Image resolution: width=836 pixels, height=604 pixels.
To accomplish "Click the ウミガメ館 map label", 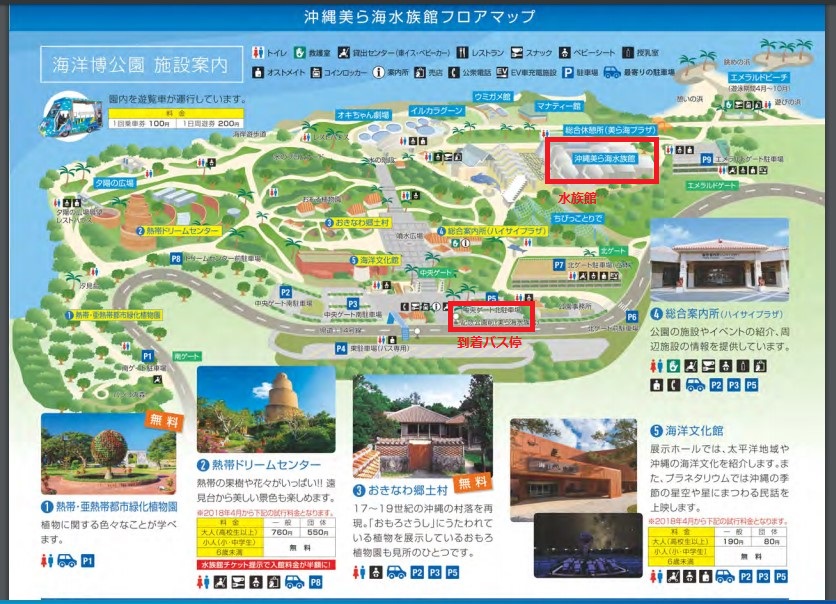I will click(x=492, y=96).
